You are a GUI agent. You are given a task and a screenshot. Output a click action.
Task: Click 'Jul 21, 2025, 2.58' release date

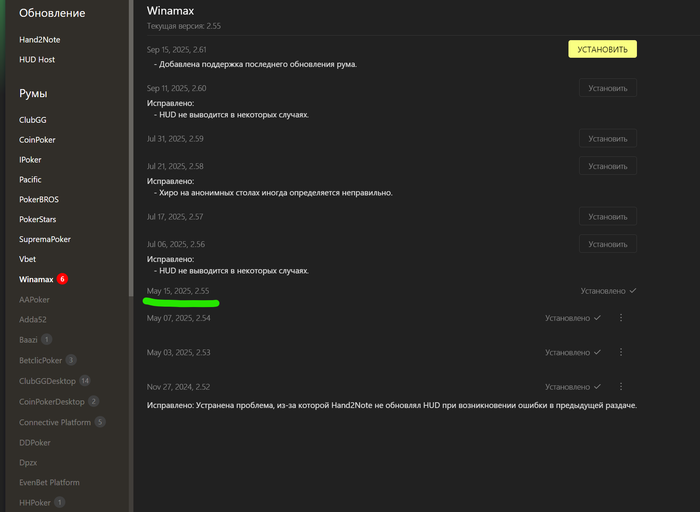pos(175,166)
